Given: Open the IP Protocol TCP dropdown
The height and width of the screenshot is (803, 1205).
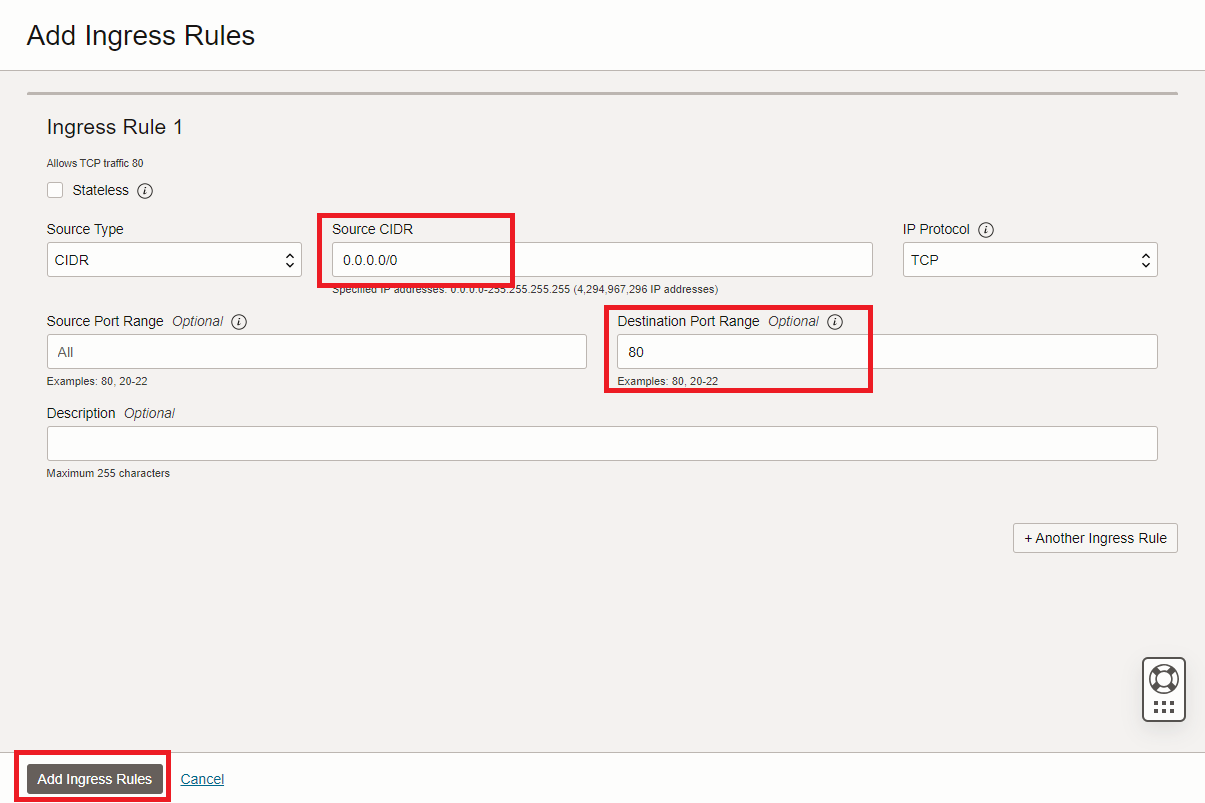Looking at the screenshot, I should point(1029,260).
